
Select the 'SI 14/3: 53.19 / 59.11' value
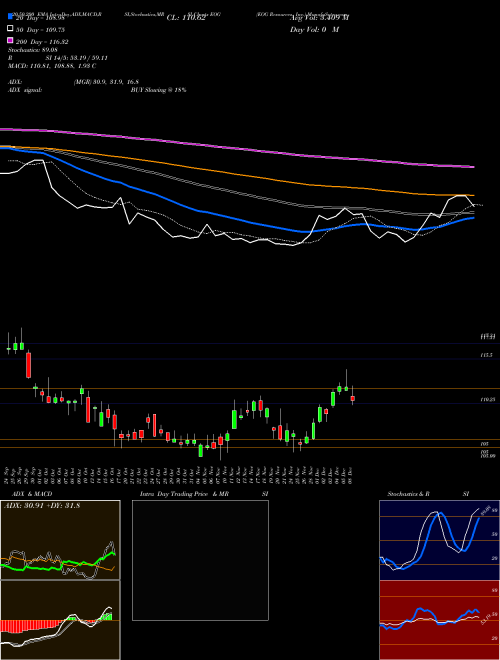click(x=77, y=58)
